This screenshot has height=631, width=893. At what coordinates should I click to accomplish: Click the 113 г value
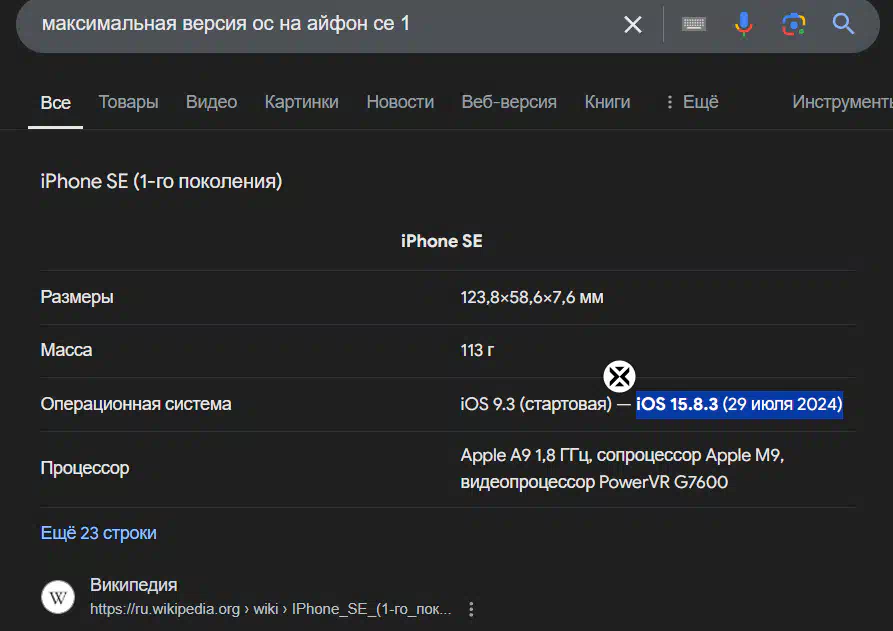coord(477,350)
